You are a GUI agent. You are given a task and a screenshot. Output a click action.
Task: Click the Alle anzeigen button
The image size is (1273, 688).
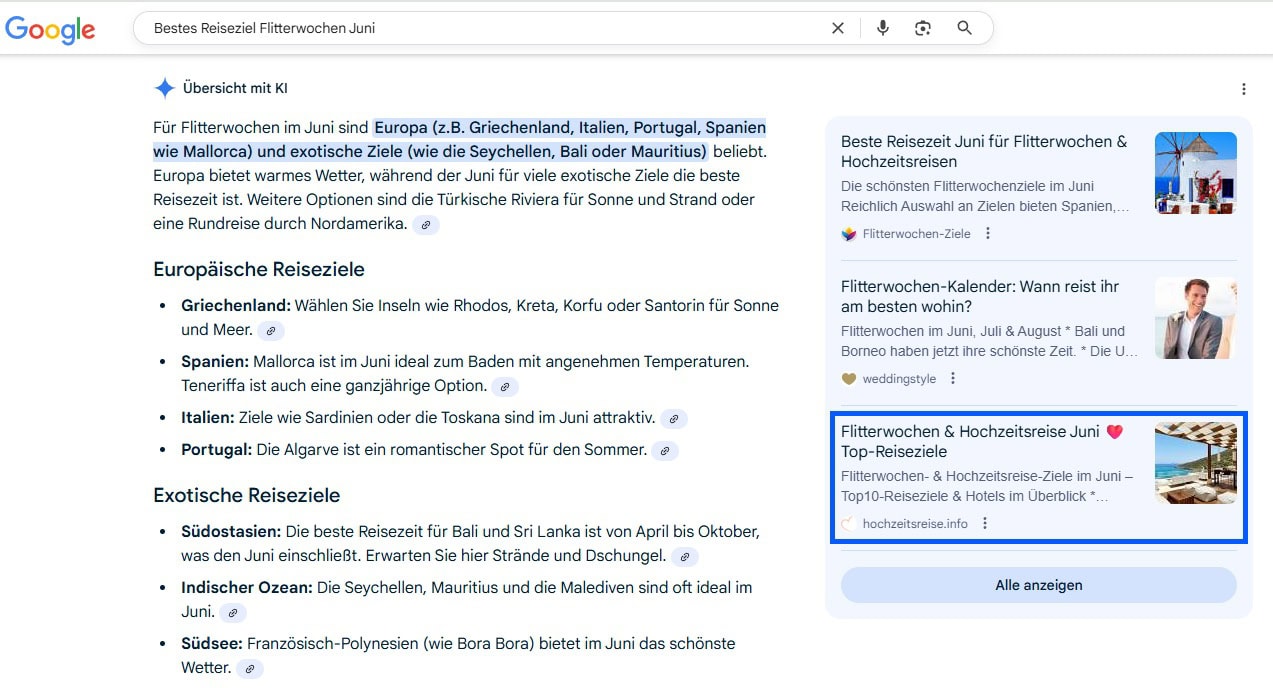(x=1038, y=585)
